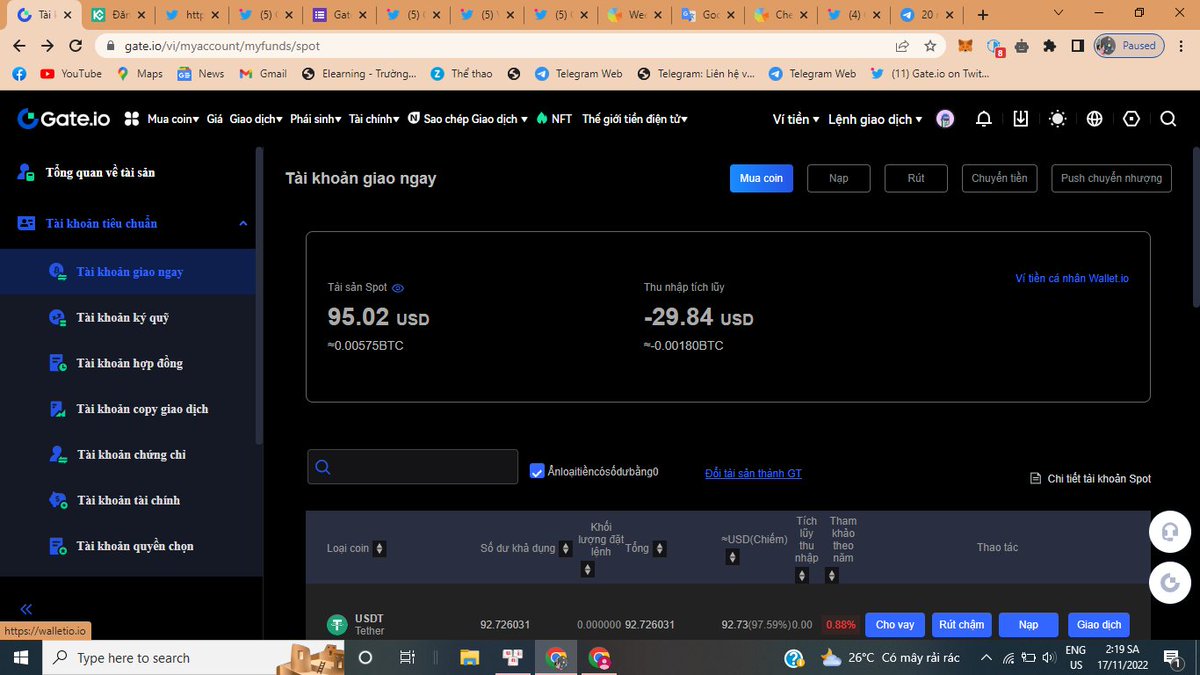This screenshot has width=1200, height=675.
Task: Open Chrome extensions puzzle icon
Action: (1049, 46)
